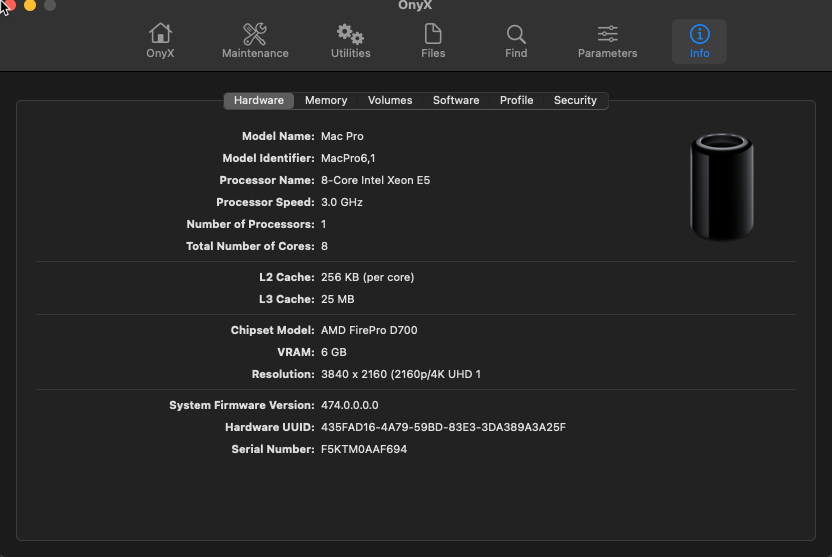This screenshot has width=832, height=557.
Task: Click the processor name 8-Core Intel Xeon E5
Action: click(376, 180)
